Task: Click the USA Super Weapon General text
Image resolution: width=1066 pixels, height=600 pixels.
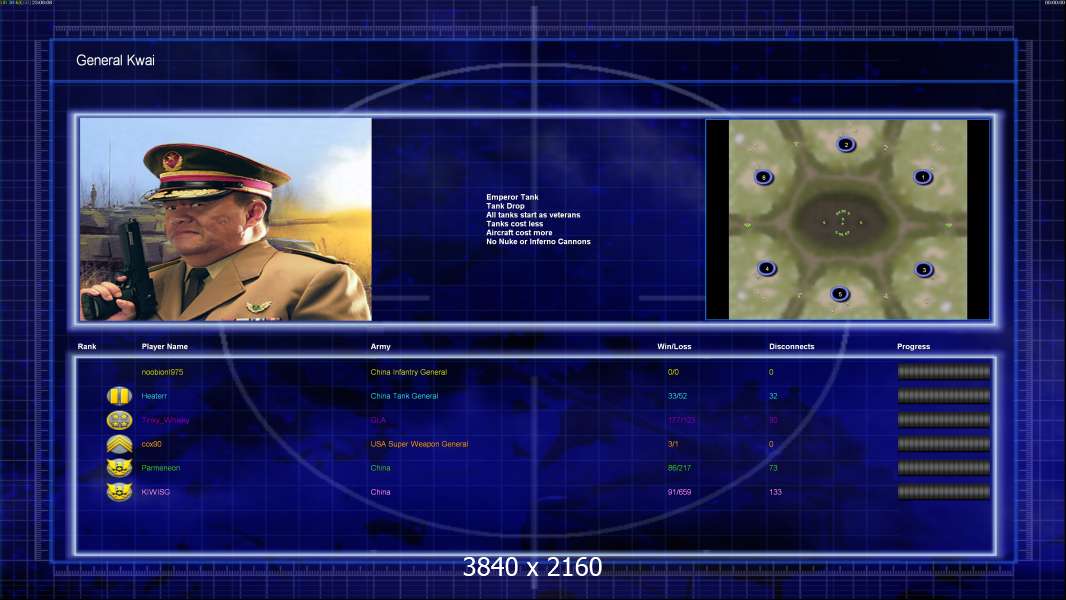Action: (419, 444)
